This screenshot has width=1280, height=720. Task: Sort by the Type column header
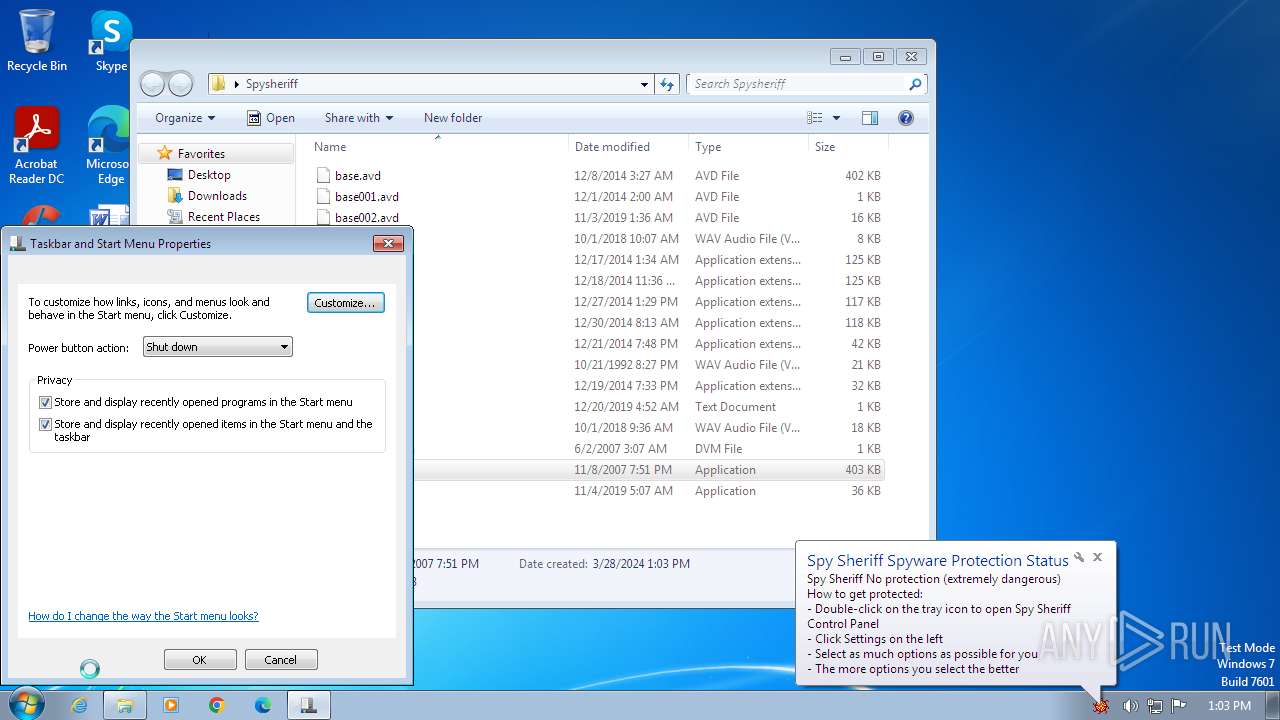[x=748, y=147]
